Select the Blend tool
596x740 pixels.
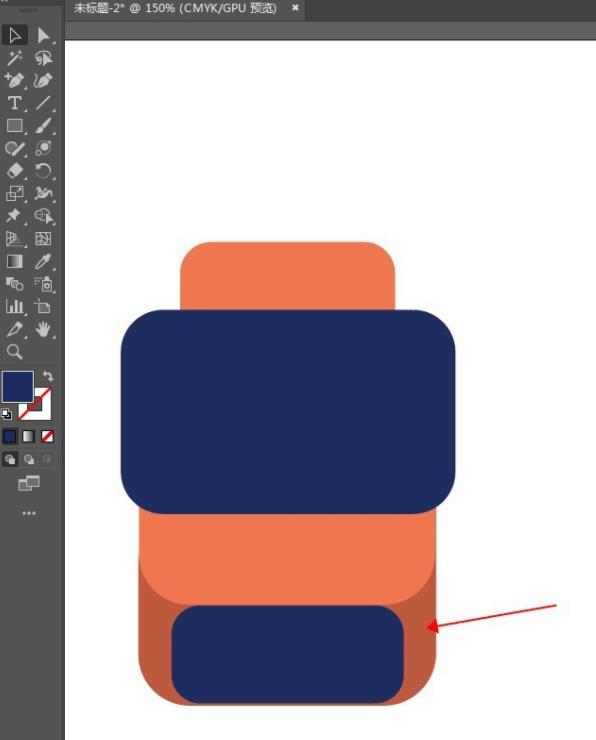(x=14, y=284)
